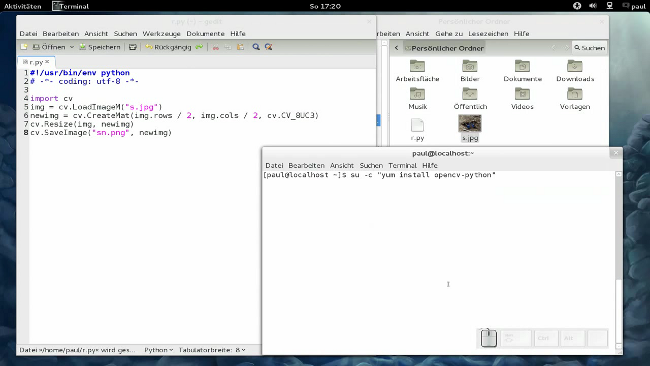Open terminal window Bearbeiten menu
650x366 pixels.
[x=306, y=165]
